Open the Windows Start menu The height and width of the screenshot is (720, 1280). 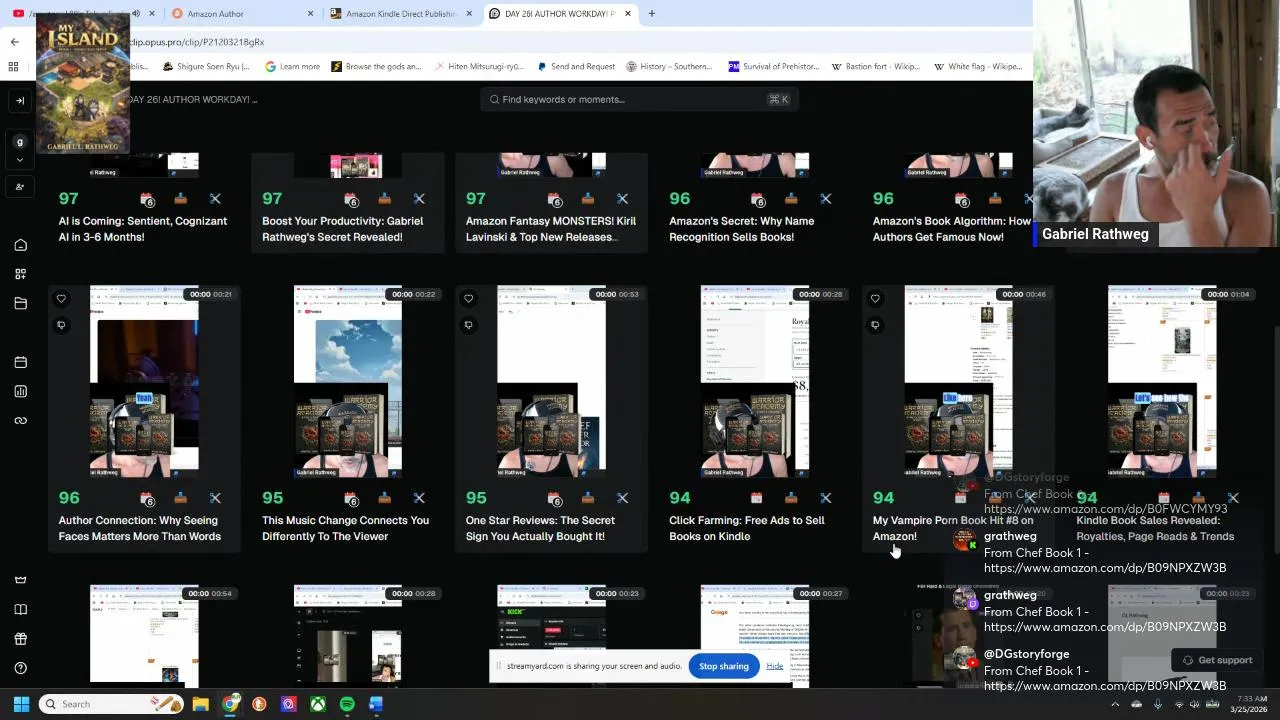click(21, 704)
